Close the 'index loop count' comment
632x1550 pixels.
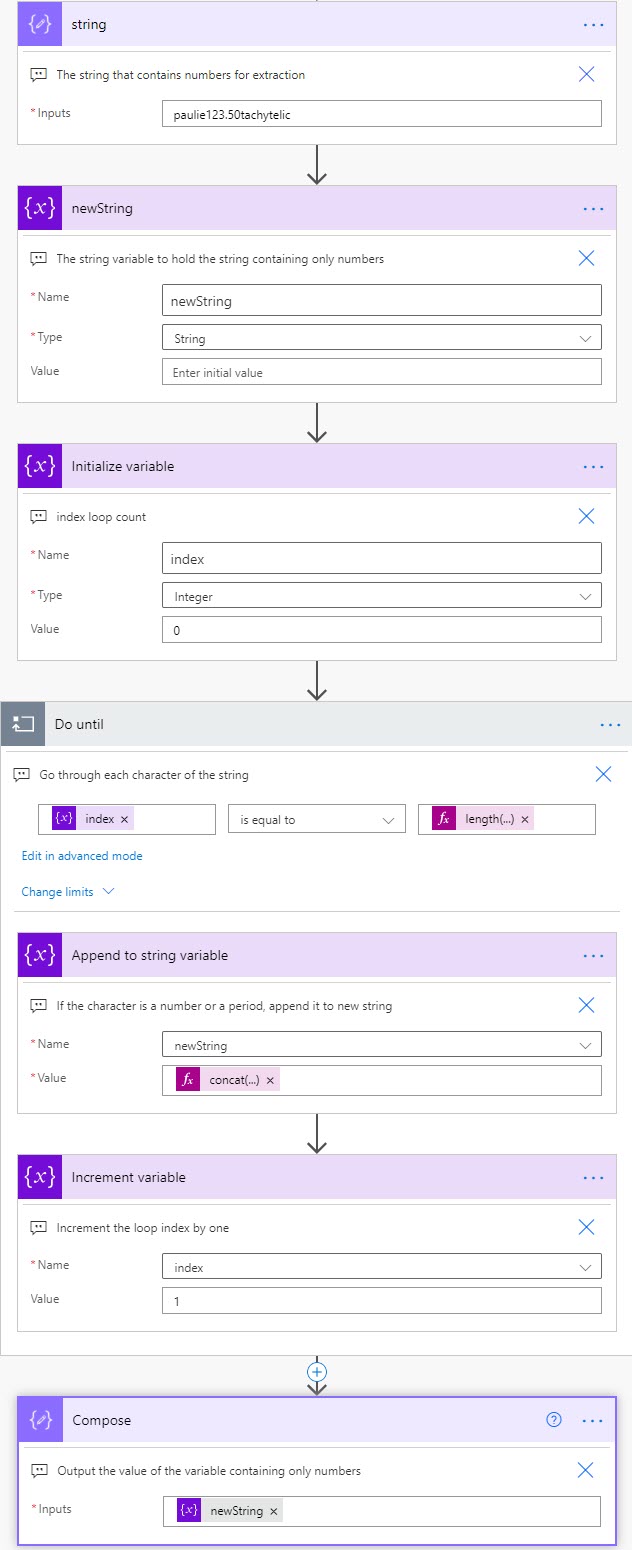(587, 516)
